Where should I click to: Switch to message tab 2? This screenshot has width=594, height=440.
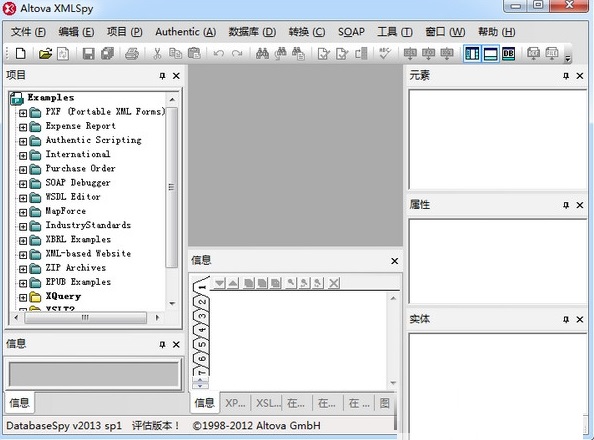tap(202, 302)
